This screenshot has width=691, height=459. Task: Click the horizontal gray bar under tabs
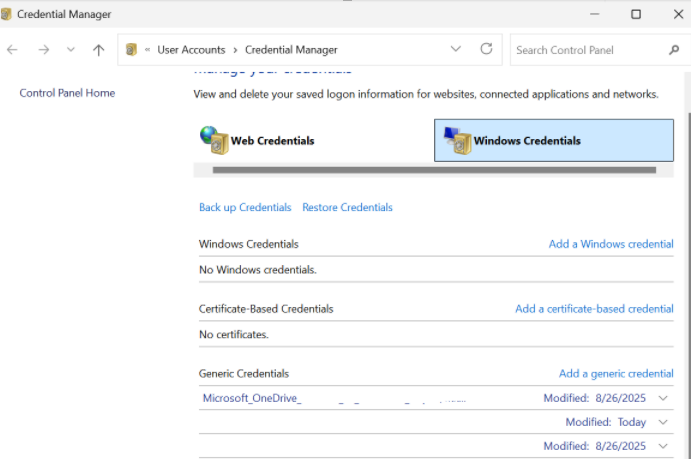click(x=434, y=170)
